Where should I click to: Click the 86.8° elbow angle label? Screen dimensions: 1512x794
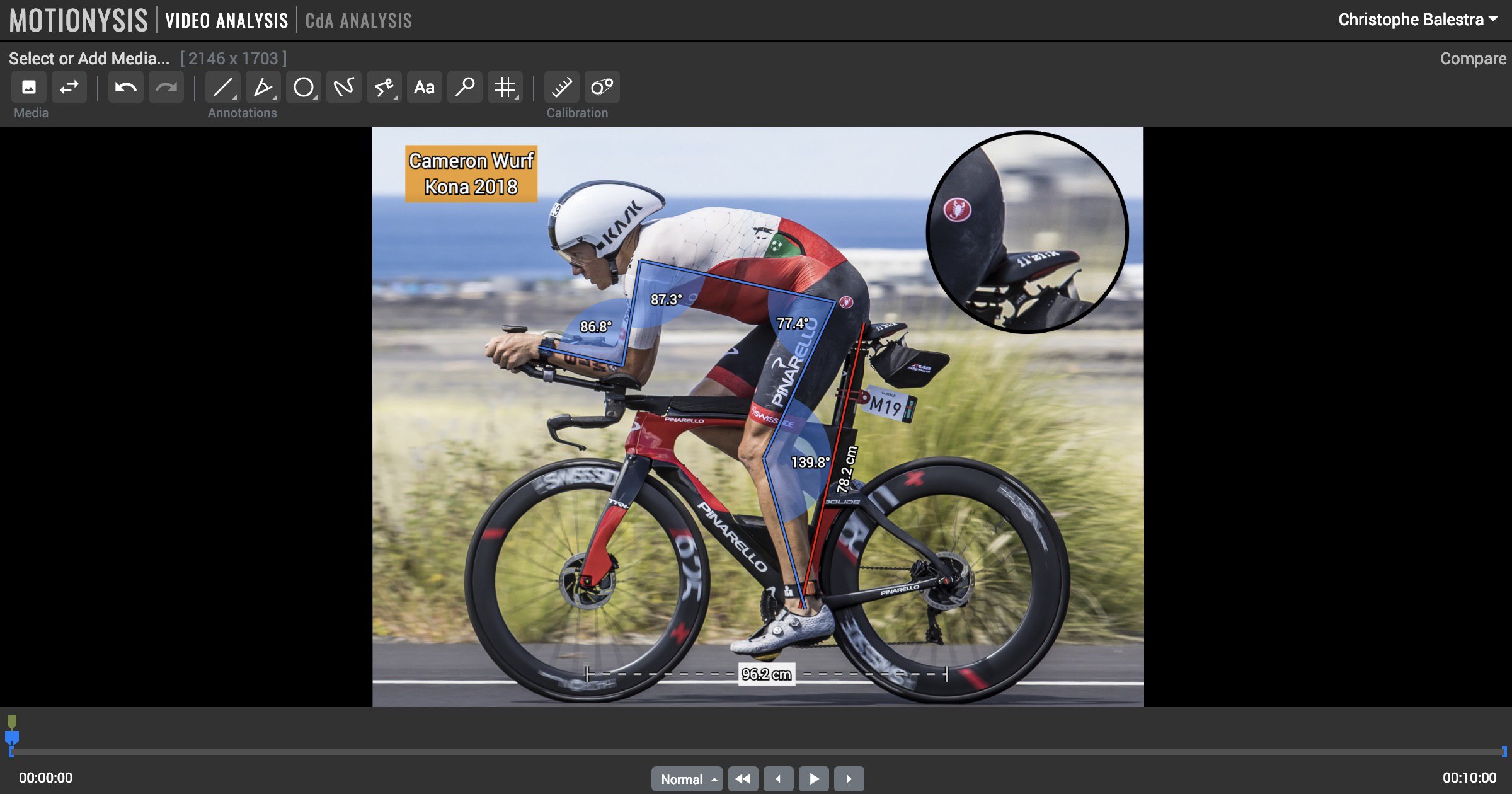click(596, 327)
